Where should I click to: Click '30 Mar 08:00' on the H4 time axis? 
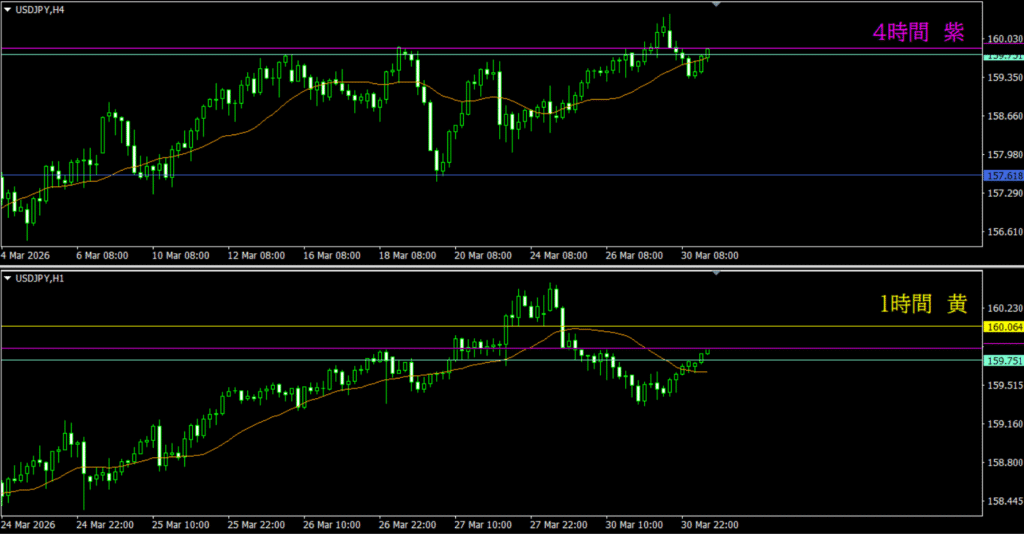(x=708, y=256)
